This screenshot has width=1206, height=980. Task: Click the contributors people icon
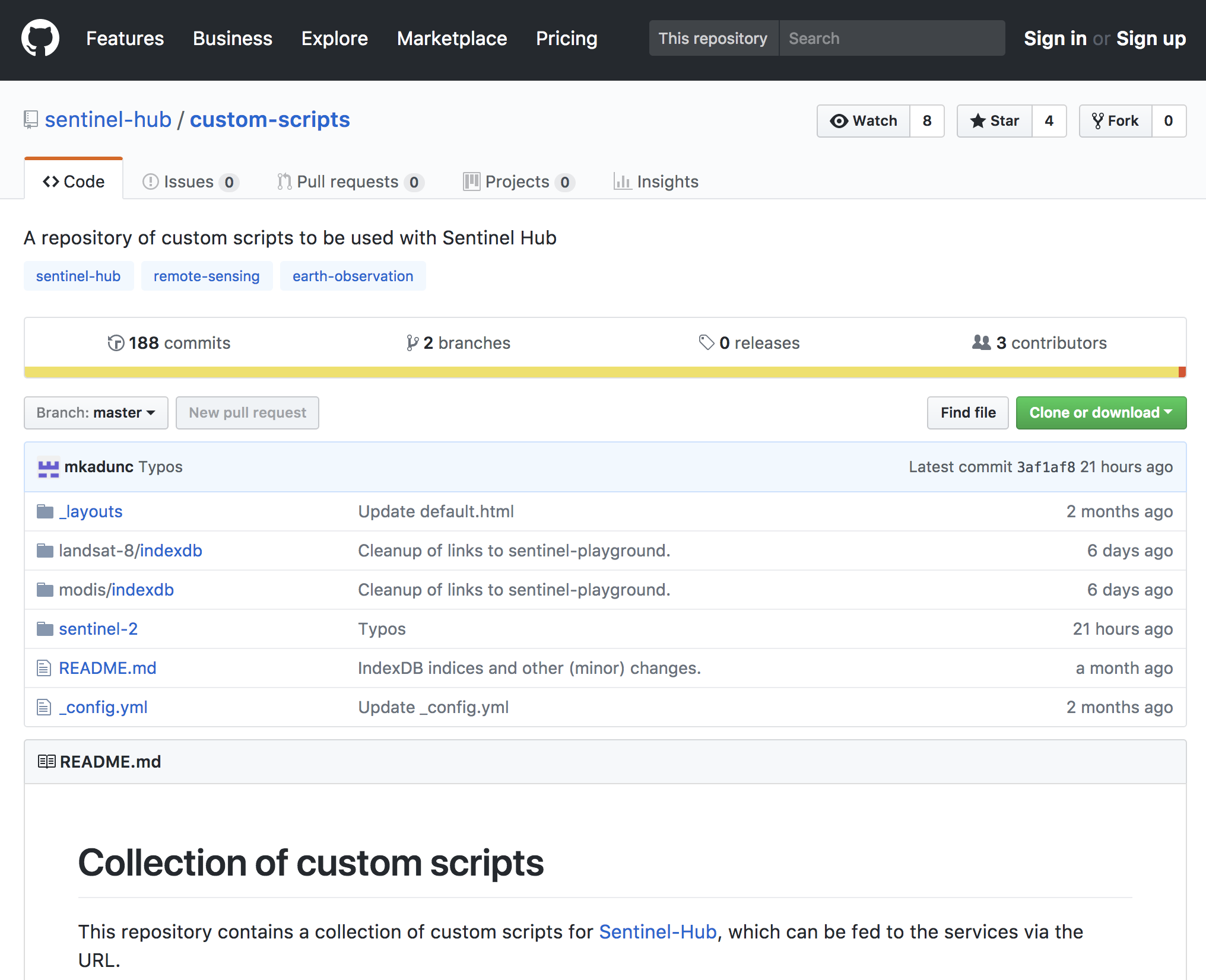(982, 343)
